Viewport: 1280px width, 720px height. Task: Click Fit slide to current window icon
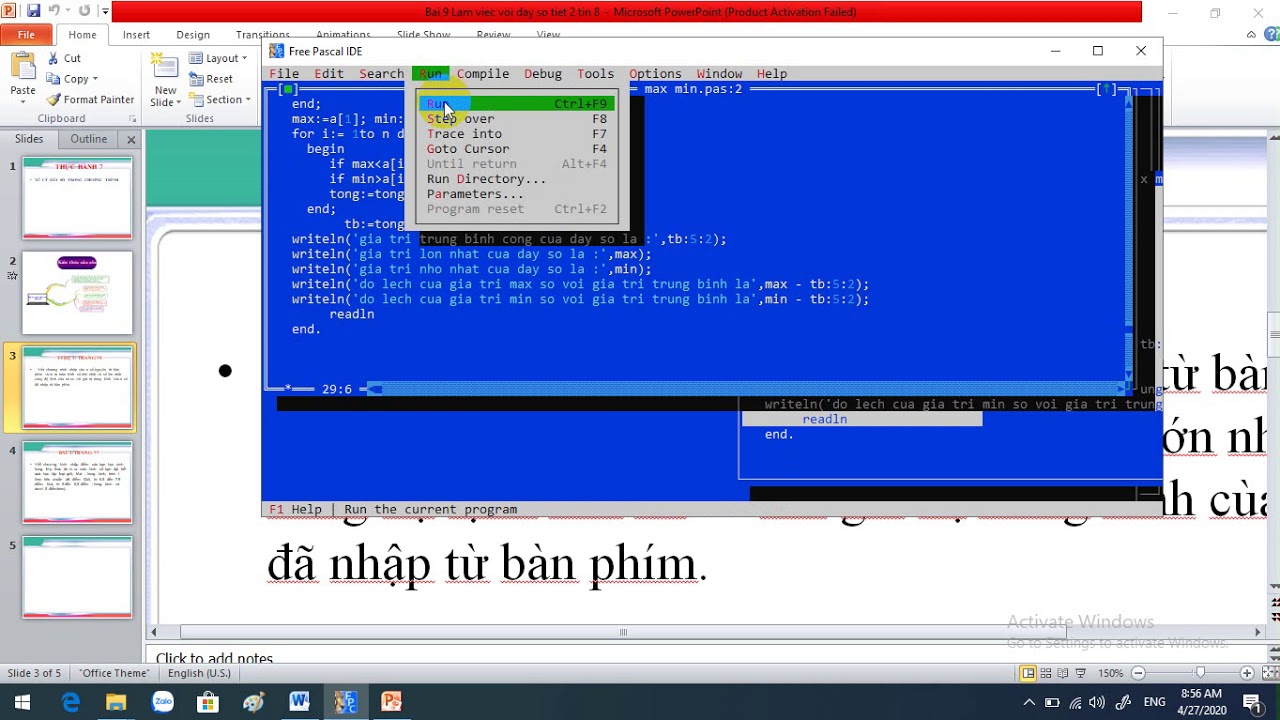1267,673
